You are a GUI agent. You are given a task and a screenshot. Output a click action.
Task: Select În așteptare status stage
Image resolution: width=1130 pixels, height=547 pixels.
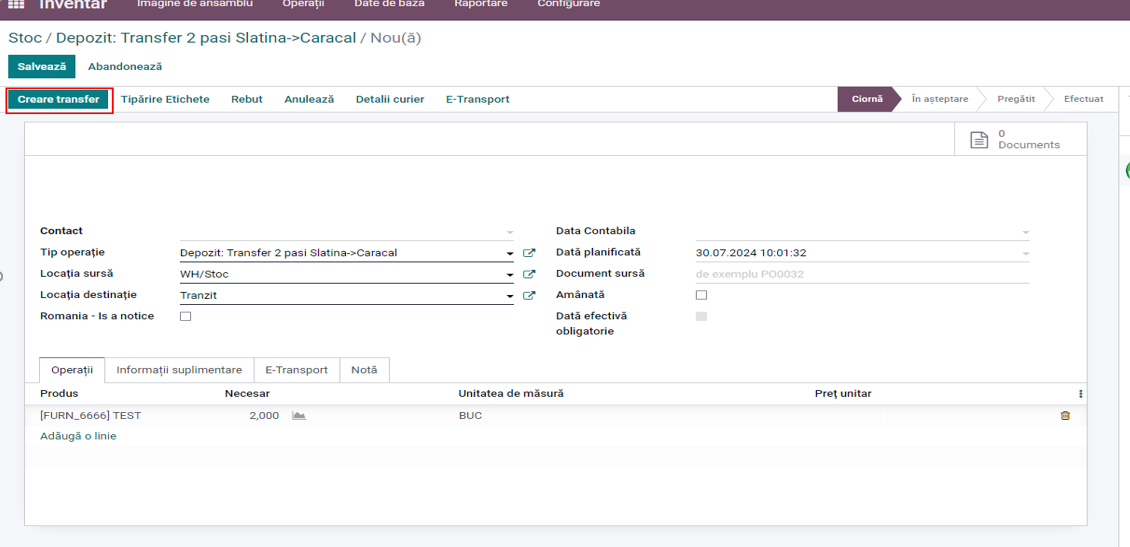point(940,99)
